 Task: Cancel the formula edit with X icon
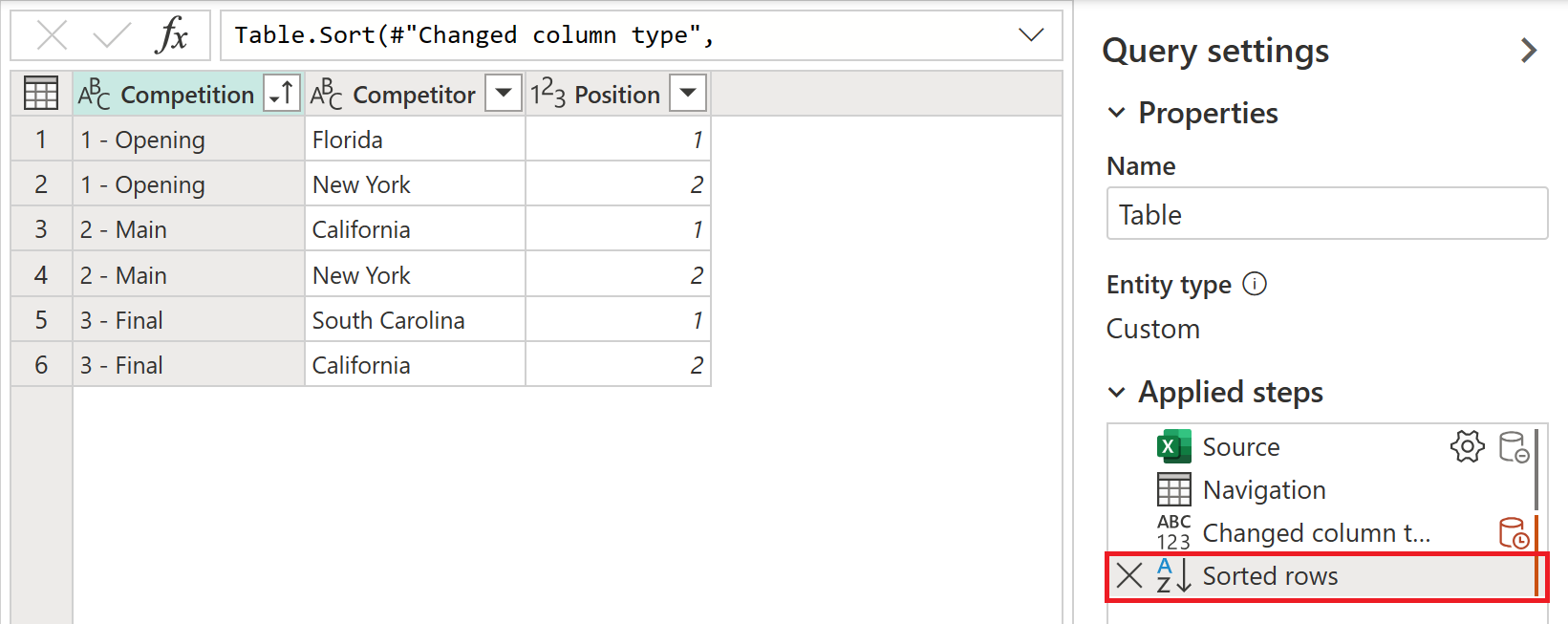click(x=52, y=36)
